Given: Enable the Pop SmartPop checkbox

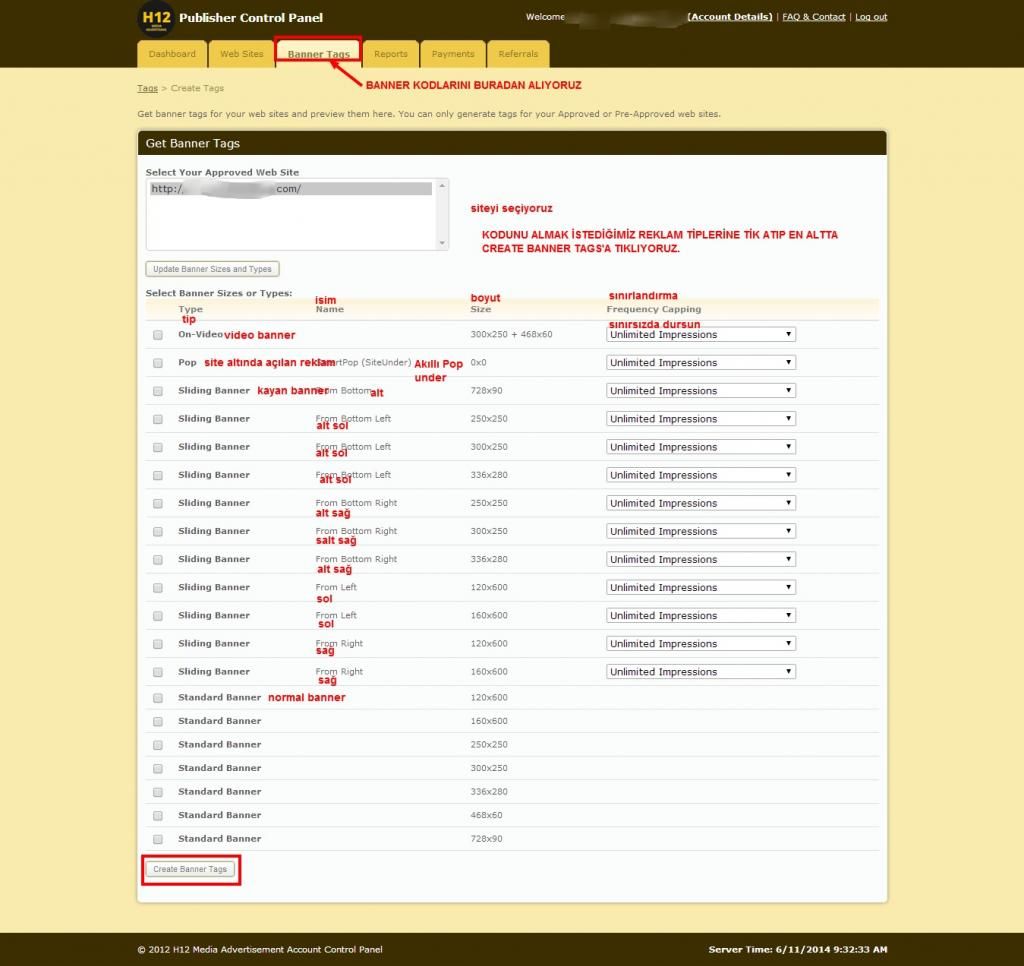Looking at the screenshot, I should [158, 363].
